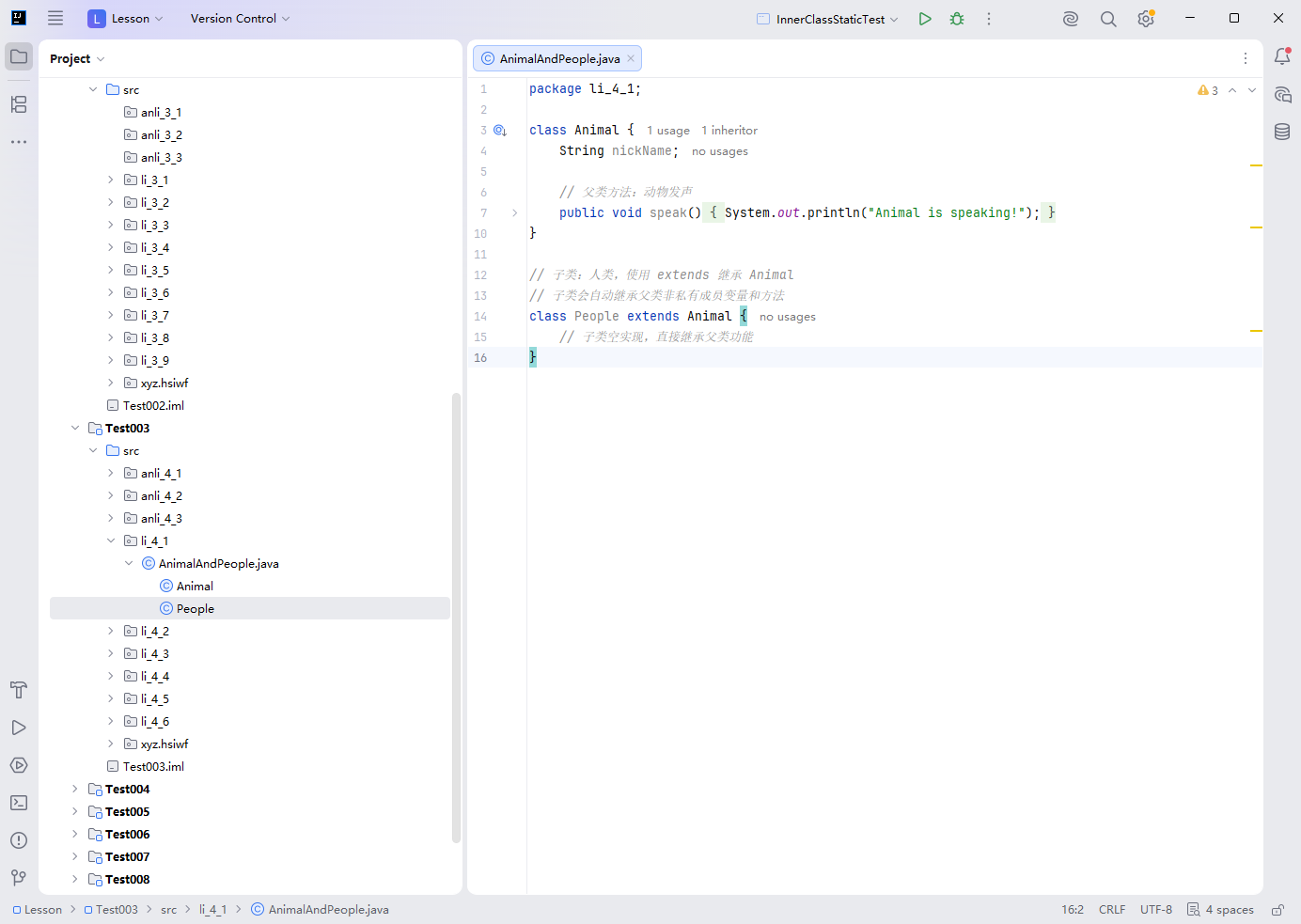Jump to next highlighted problem arrow
Screen dimensions: 1301x924
click(x=1252, y=90)
